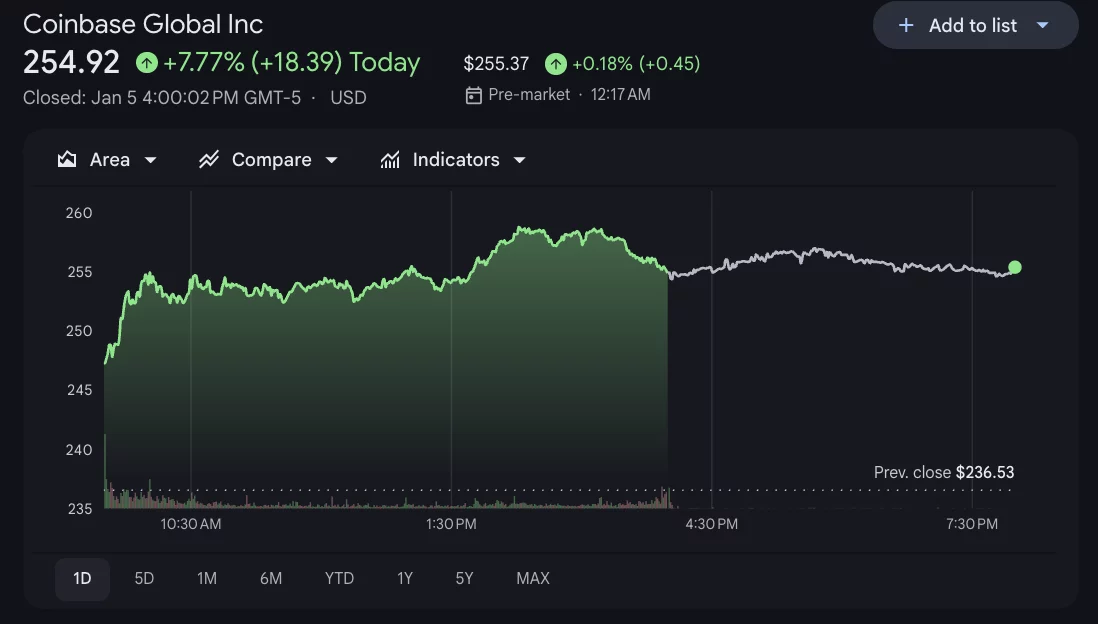The height and width of the screenshot is (624, 1098).
Task: Click the pre-market green up-arrow icon
Action: tap(555, 64)
